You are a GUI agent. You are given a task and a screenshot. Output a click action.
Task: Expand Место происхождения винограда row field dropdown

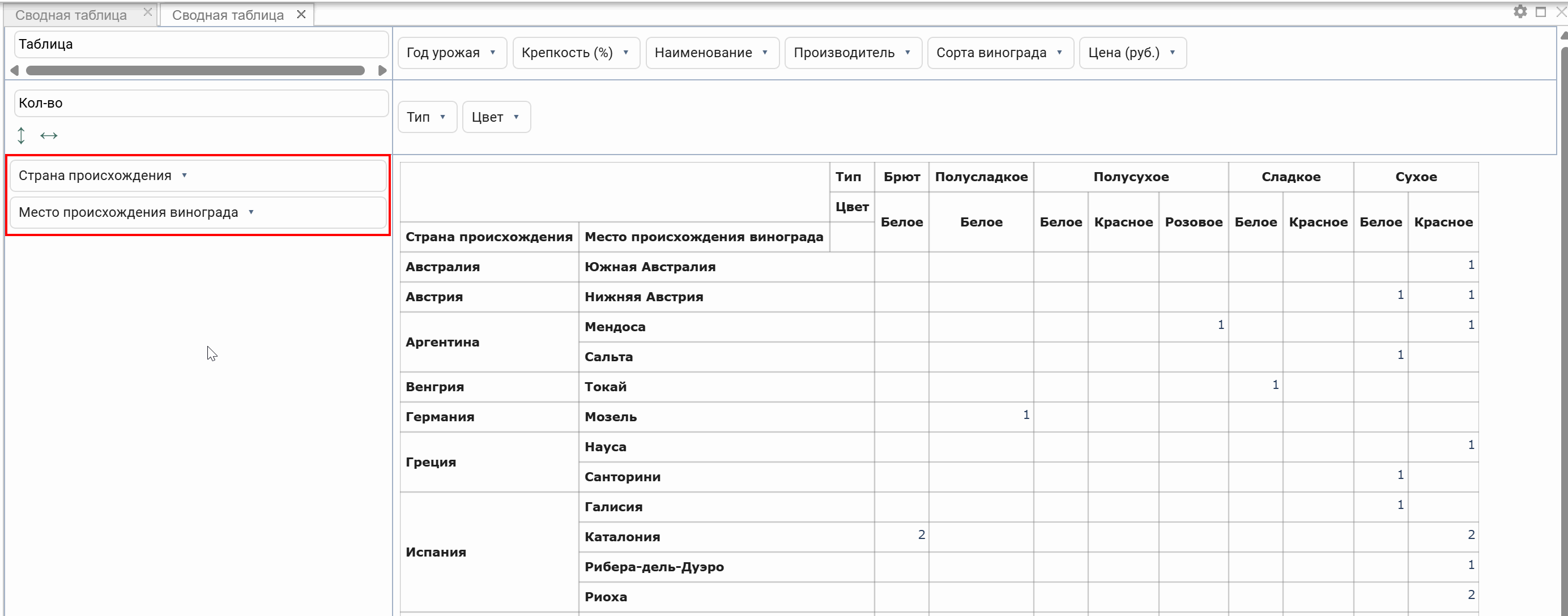251,212
